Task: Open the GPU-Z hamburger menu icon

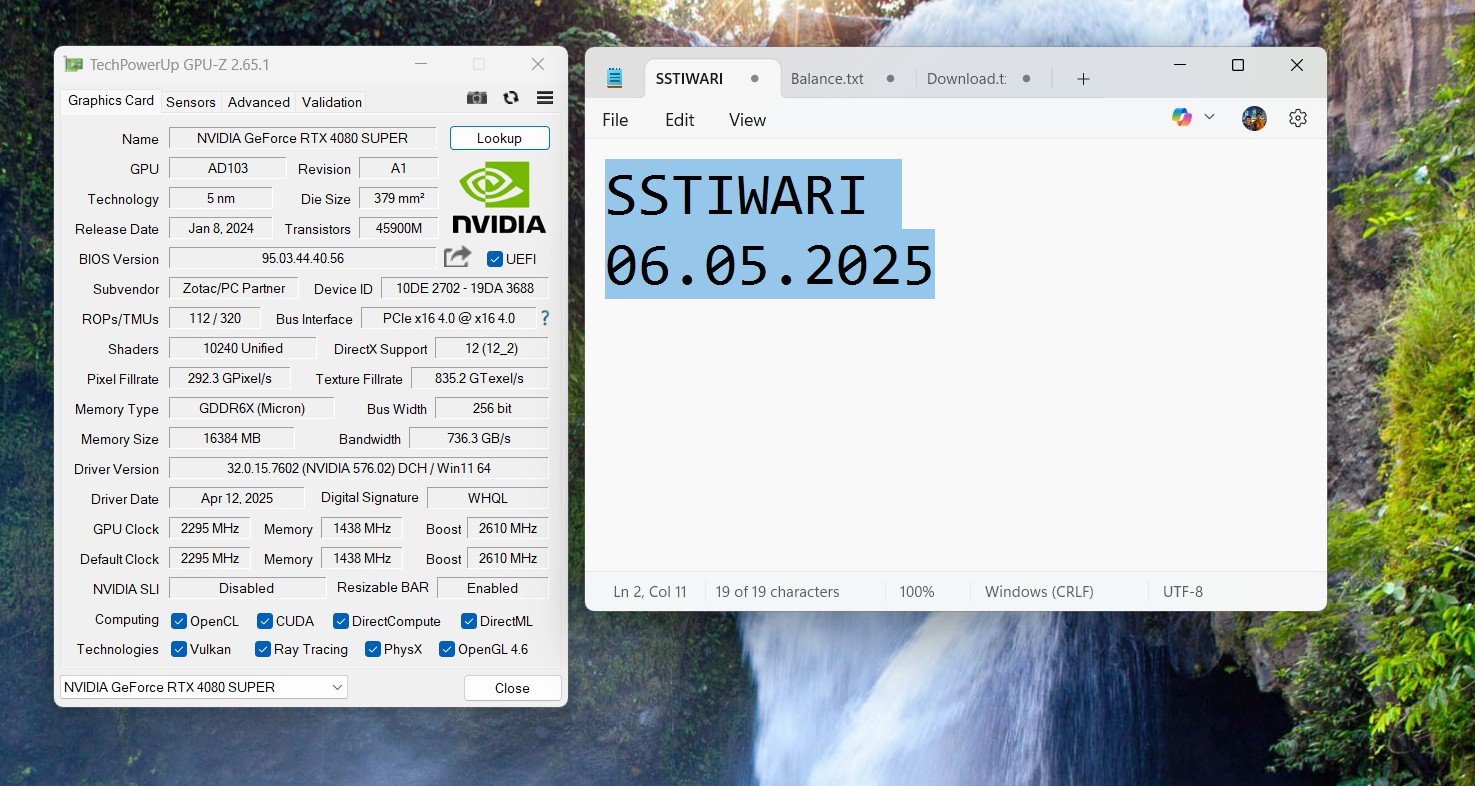Action: tap(545, 98)
